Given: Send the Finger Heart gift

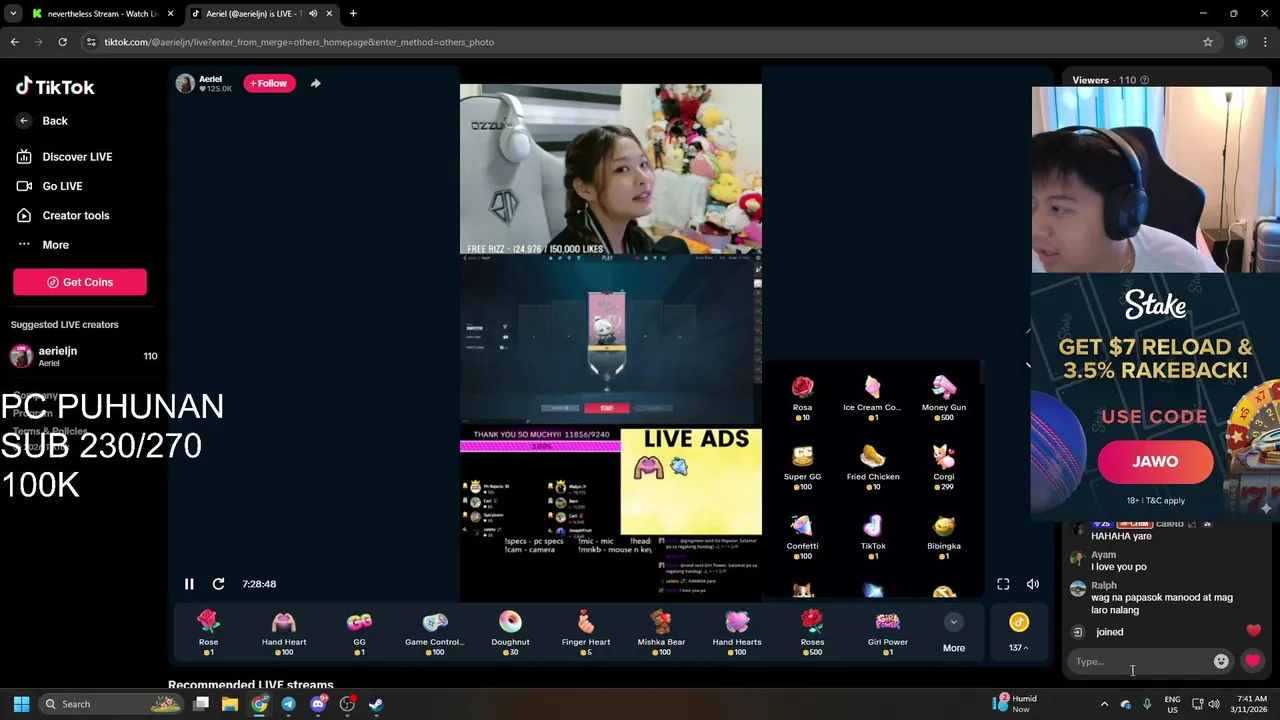Looking at the screenshot, I should 586,633.
